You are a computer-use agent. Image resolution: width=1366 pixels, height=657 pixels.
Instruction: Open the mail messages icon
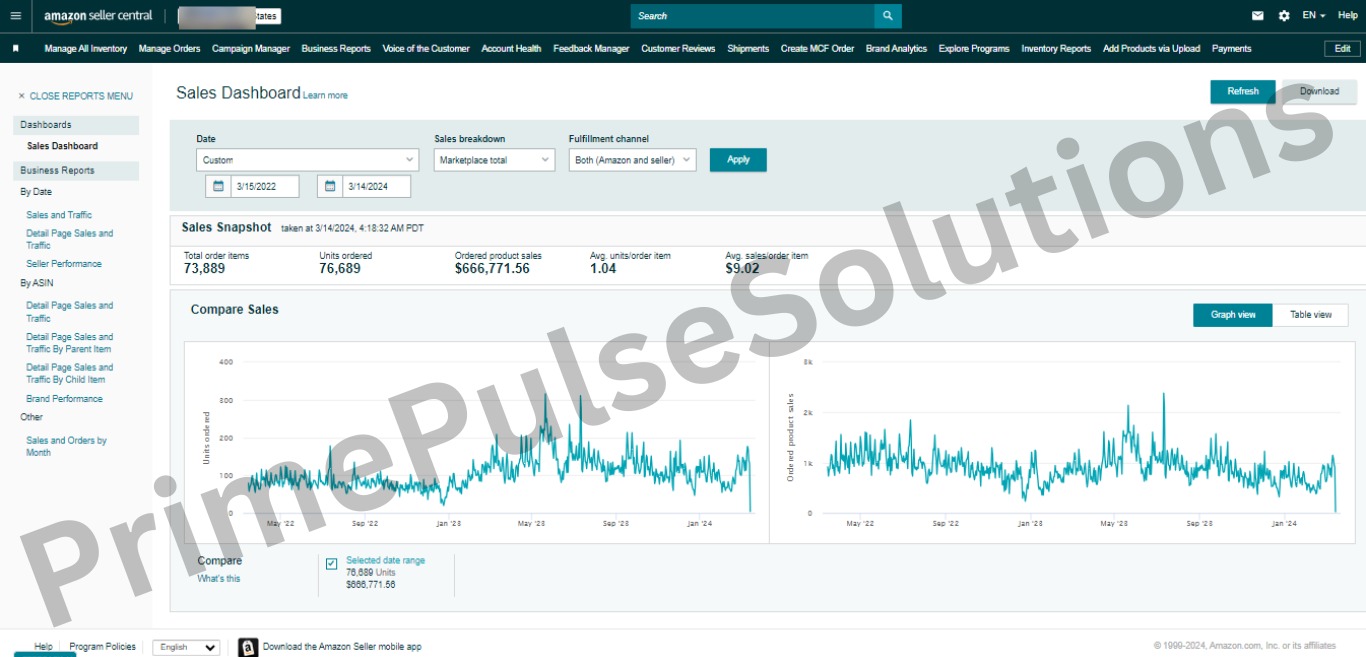pyautogui.click(x=1258, y=16)
